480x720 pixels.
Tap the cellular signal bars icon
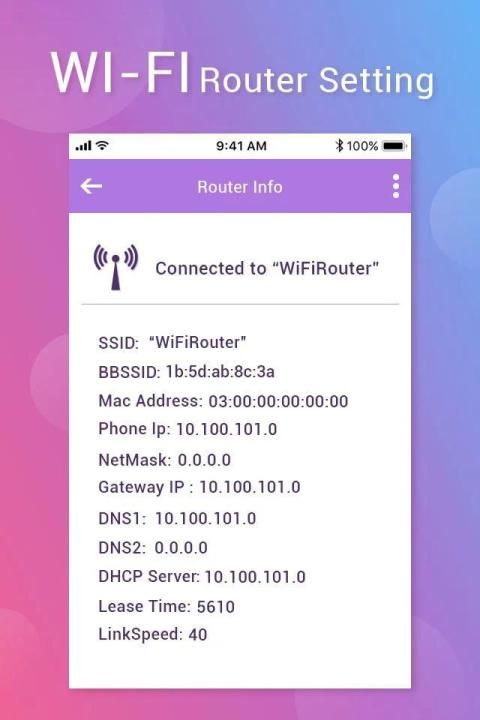tap(83, 146)
